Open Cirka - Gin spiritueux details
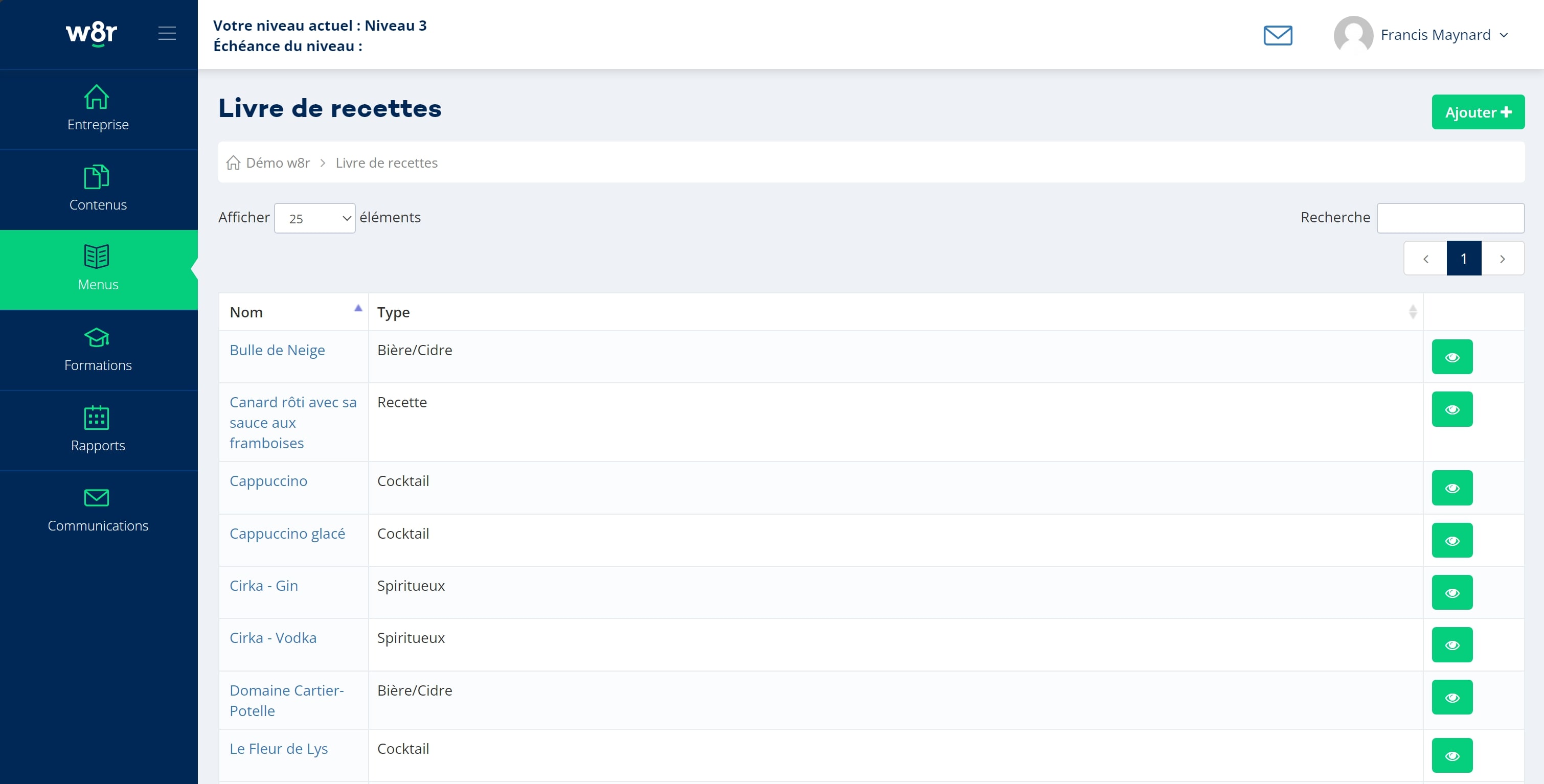 pos(1452,592)
